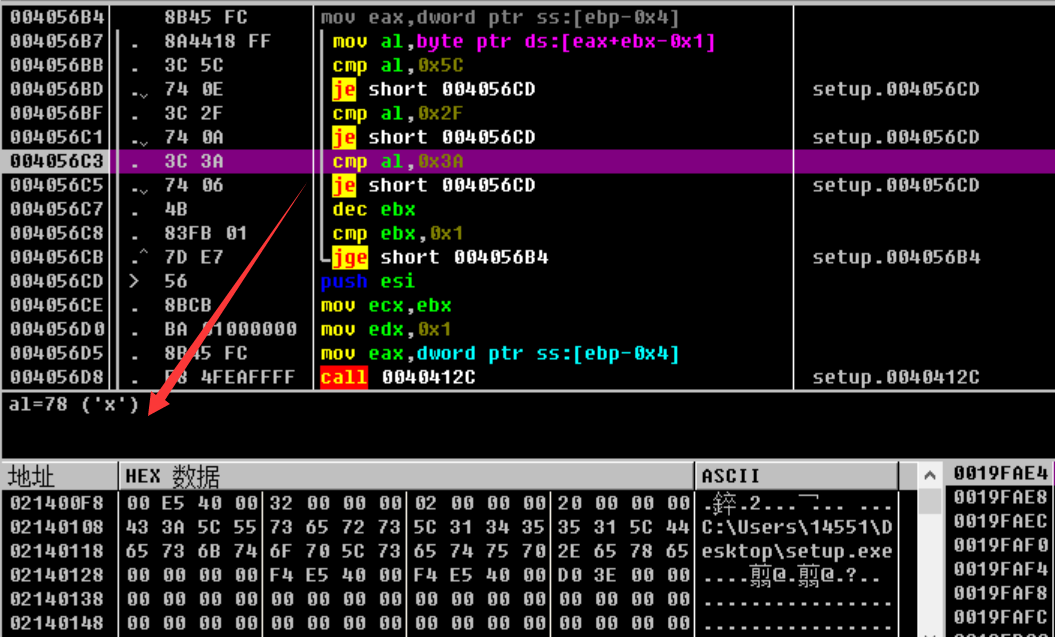Click comment setup.004056CD on row 004056C1
The width and height of the screenshot is (1055, 637).
pyautogui.click(x=896, y=138)
